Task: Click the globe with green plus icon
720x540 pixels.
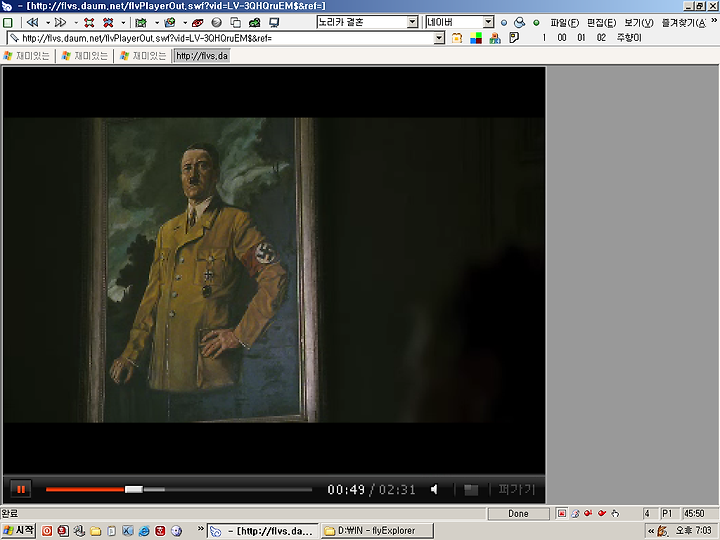Action: coord(169,22)
